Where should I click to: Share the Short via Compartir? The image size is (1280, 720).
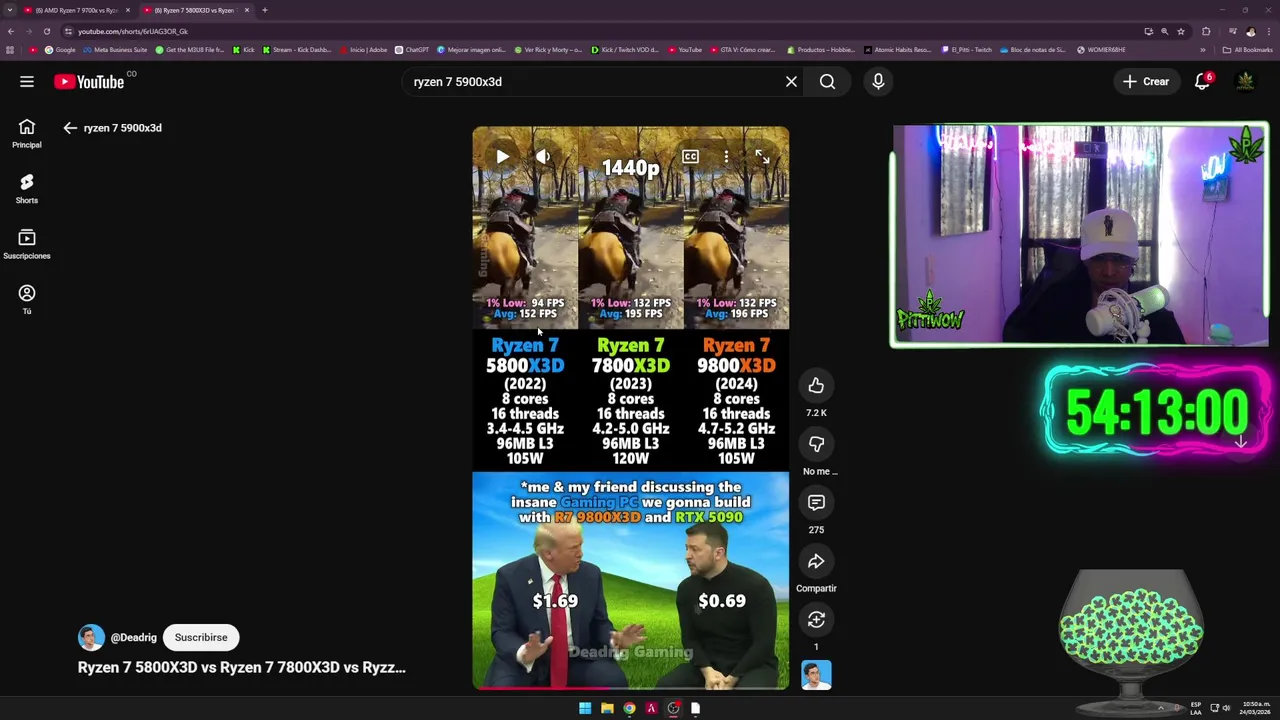click(x=816, y=562)
